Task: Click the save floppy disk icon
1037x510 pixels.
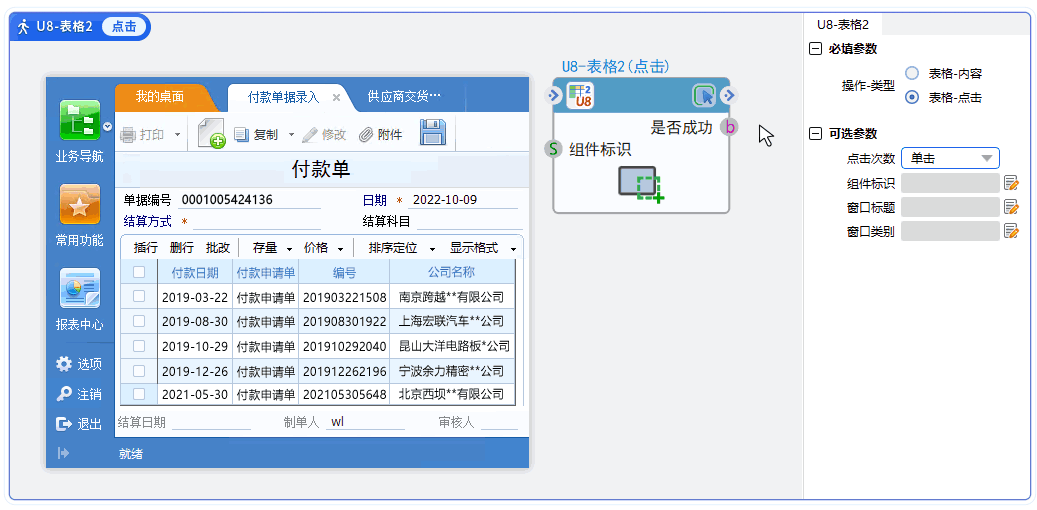Action: (x=432, y=133)
